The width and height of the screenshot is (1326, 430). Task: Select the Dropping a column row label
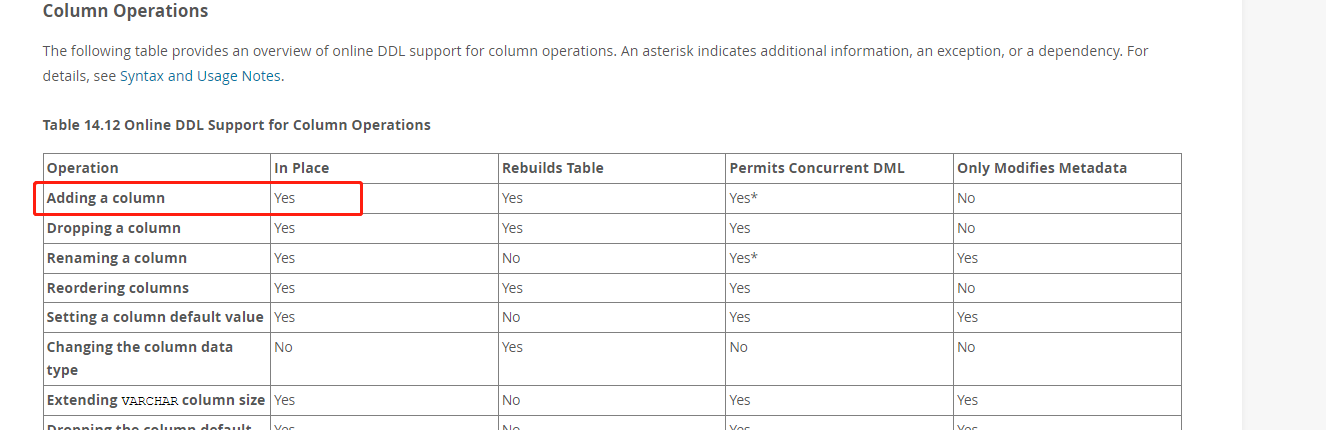[x=114, y=228]
